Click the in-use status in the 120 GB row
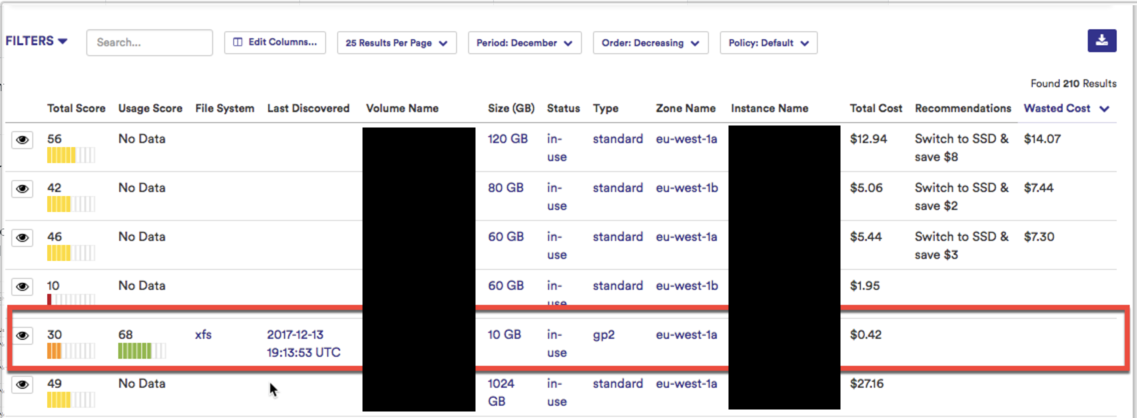Screen dimensions: 1137x418 pos(557,147)
